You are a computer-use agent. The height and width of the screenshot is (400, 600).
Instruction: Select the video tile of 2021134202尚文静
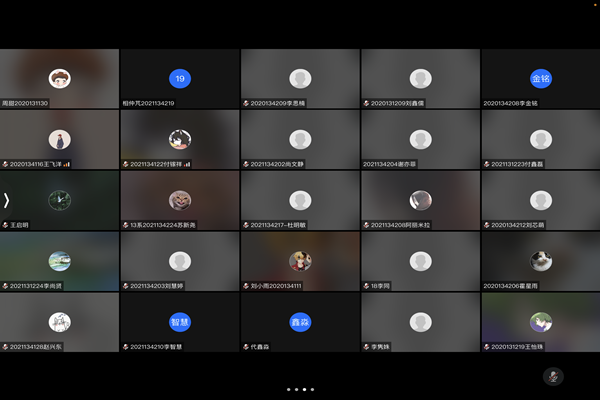tap(300, 140)
